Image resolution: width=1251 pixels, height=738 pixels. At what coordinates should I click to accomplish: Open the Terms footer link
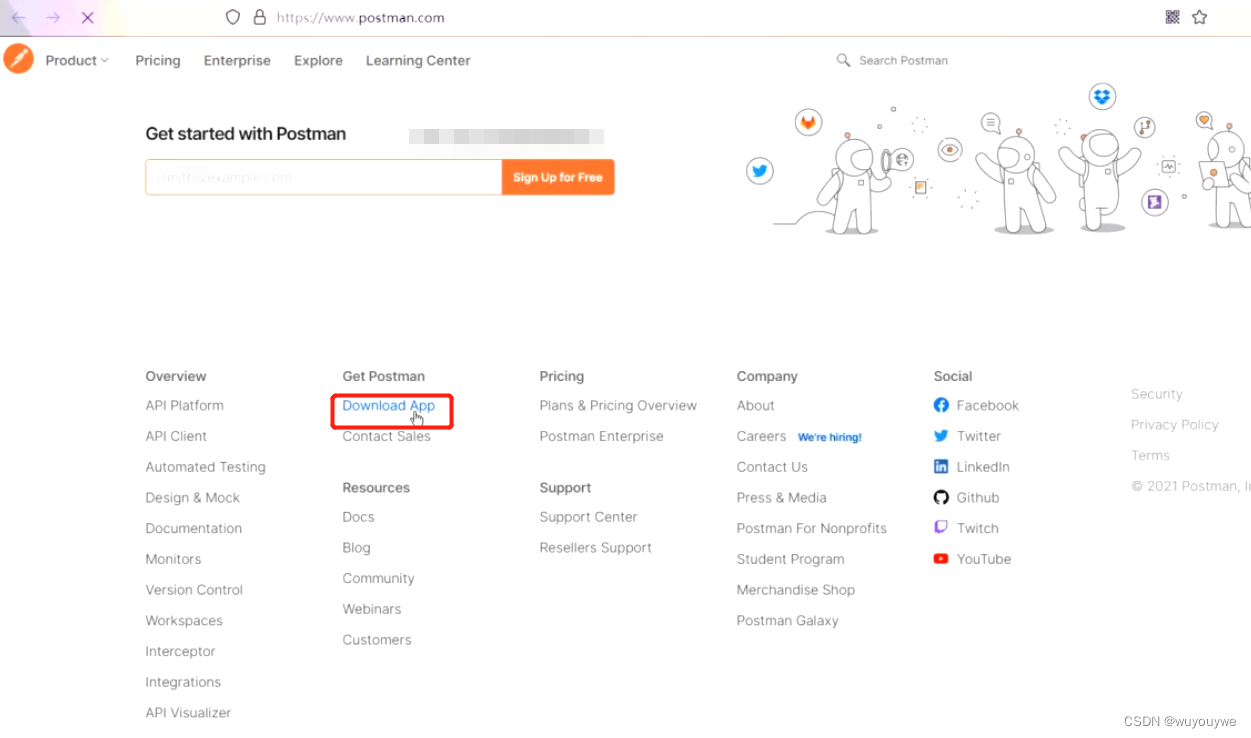[x=1150, y=455]
